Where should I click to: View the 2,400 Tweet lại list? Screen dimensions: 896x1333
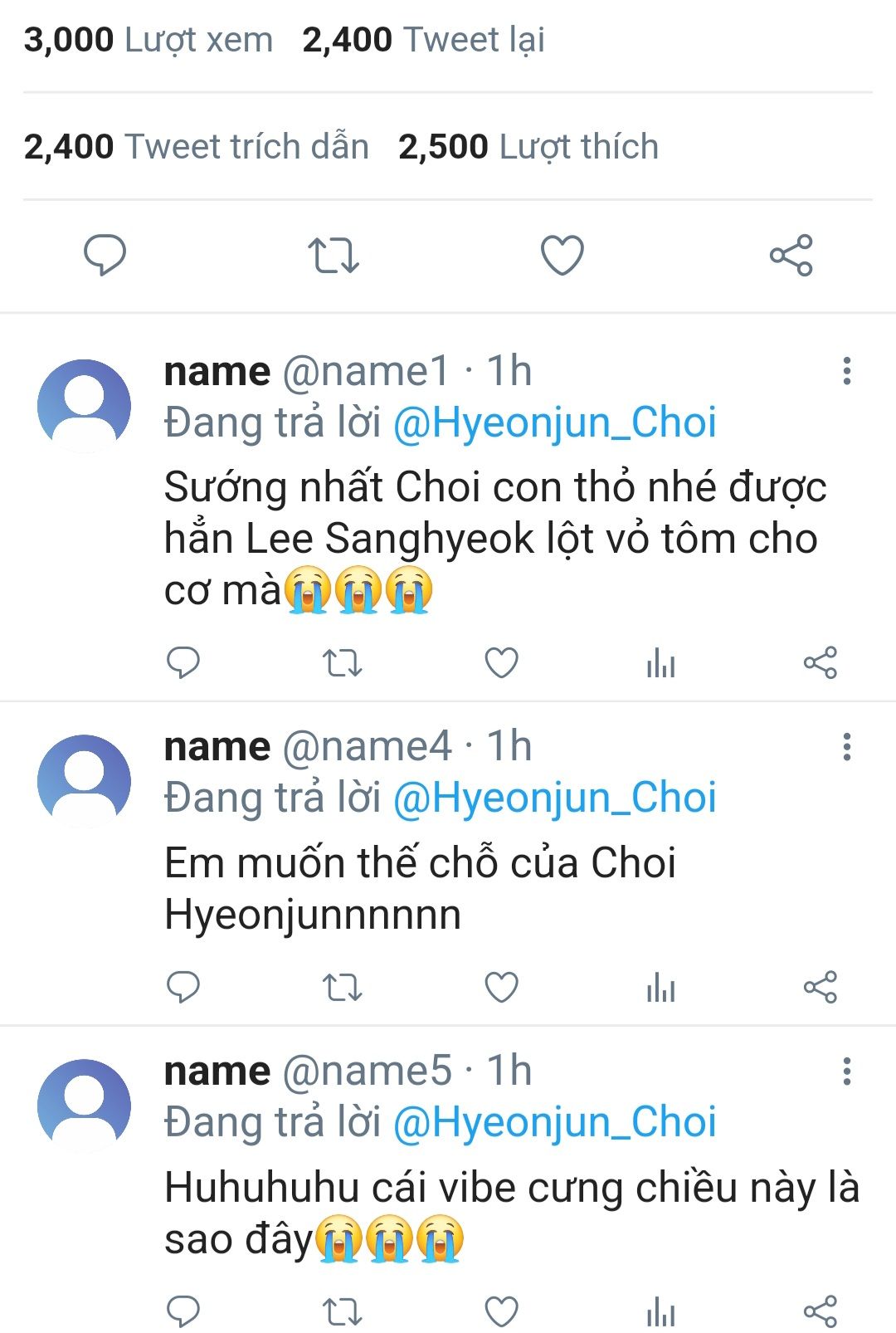[423, 40]
